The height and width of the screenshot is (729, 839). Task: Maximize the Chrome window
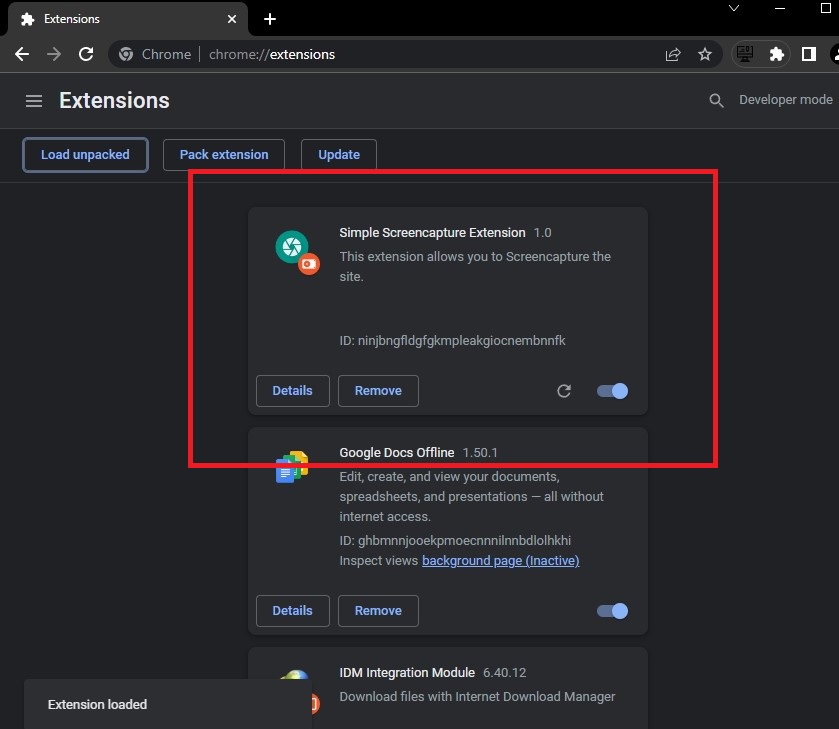pyautogui.click(x=826, y=8)
